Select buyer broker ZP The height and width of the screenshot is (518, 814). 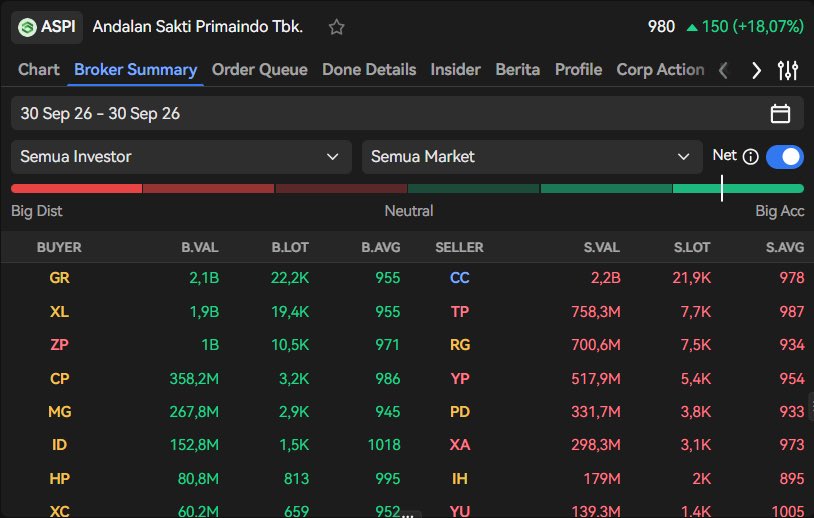[59, 345]
